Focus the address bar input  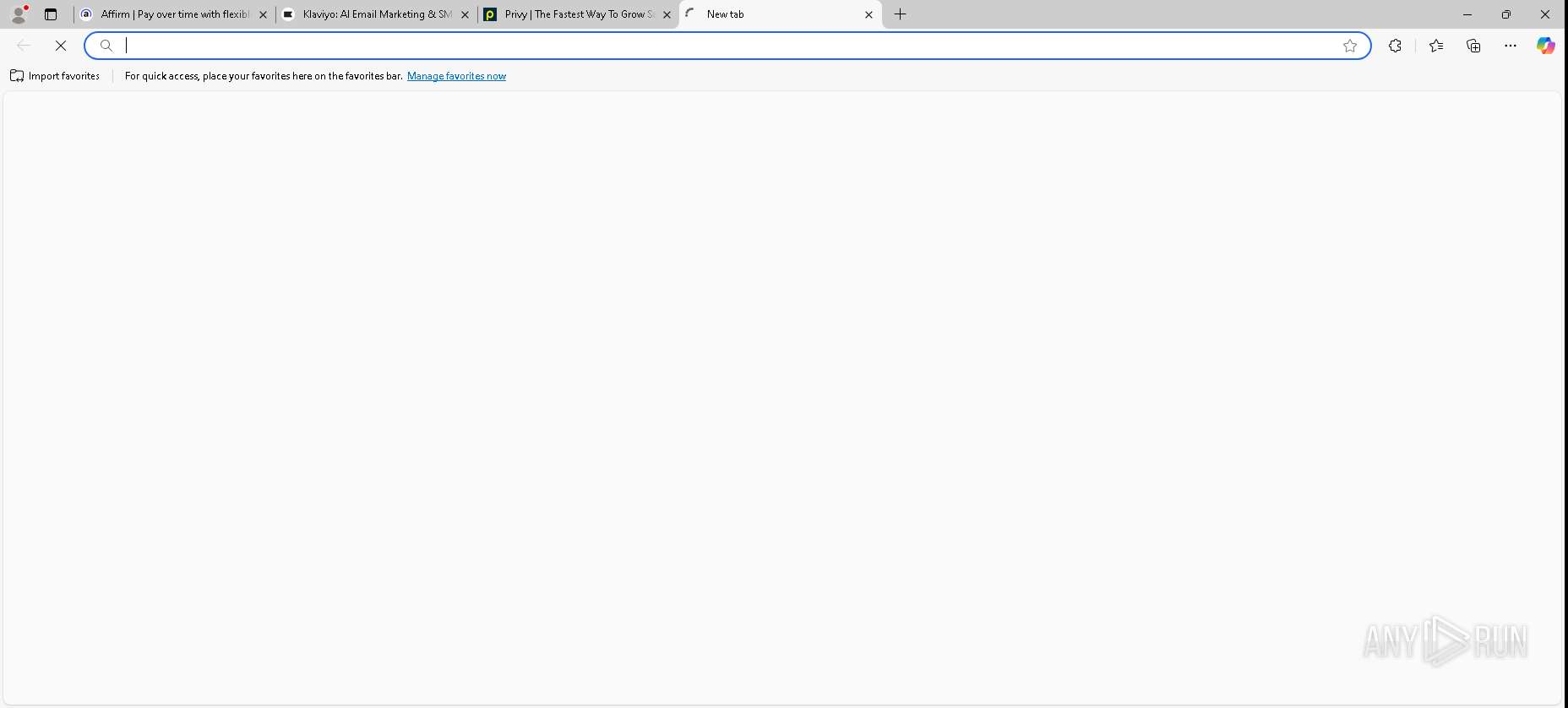pos(727,46)
